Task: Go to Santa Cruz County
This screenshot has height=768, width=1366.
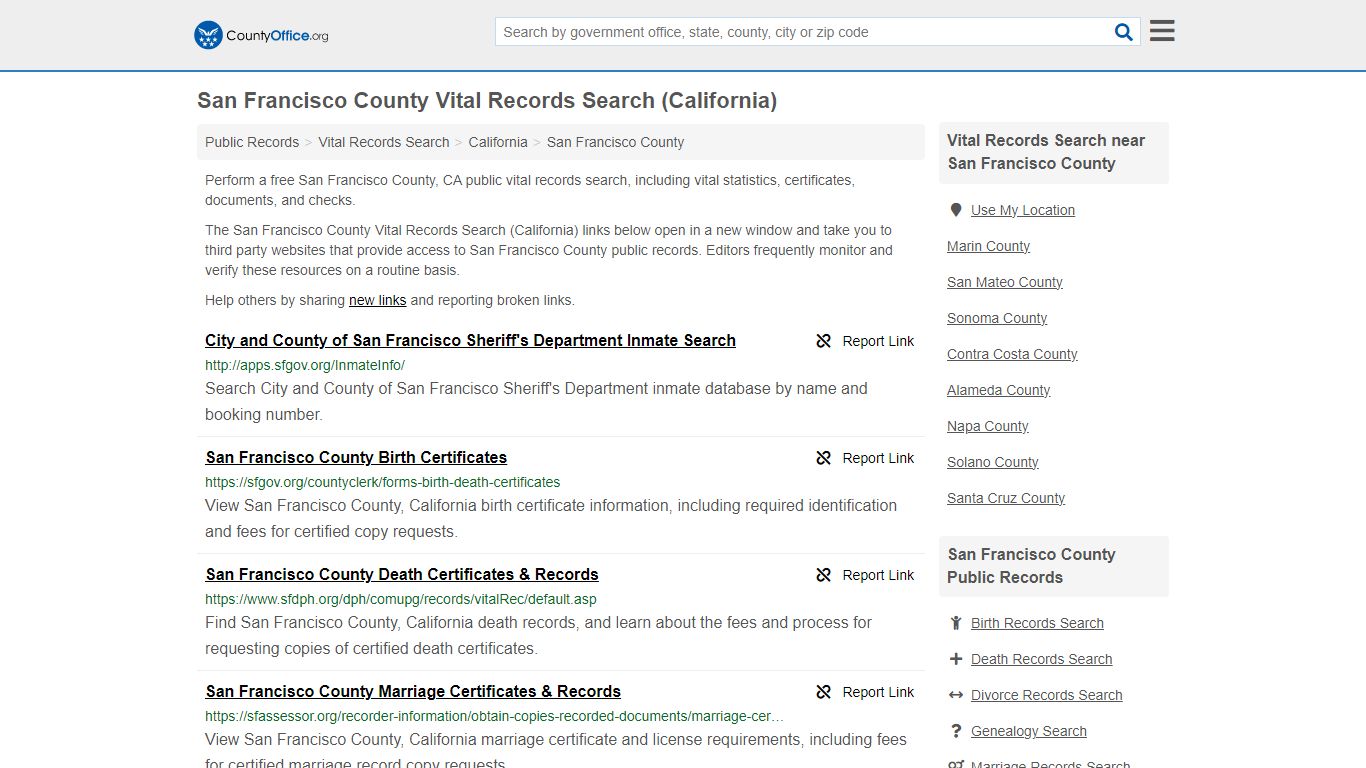Action: click(x=1006, y=498)
